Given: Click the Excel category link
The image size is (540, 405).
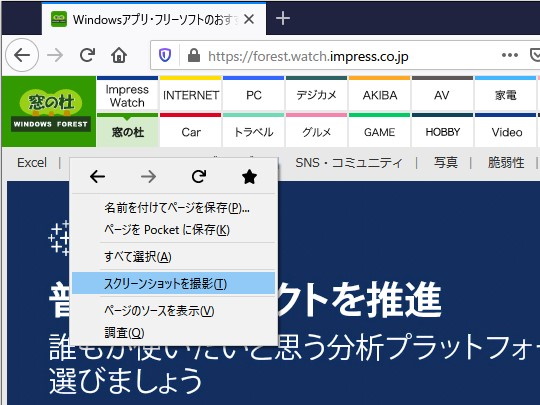Looking at the screenshot, I should [x=32, y=163].
